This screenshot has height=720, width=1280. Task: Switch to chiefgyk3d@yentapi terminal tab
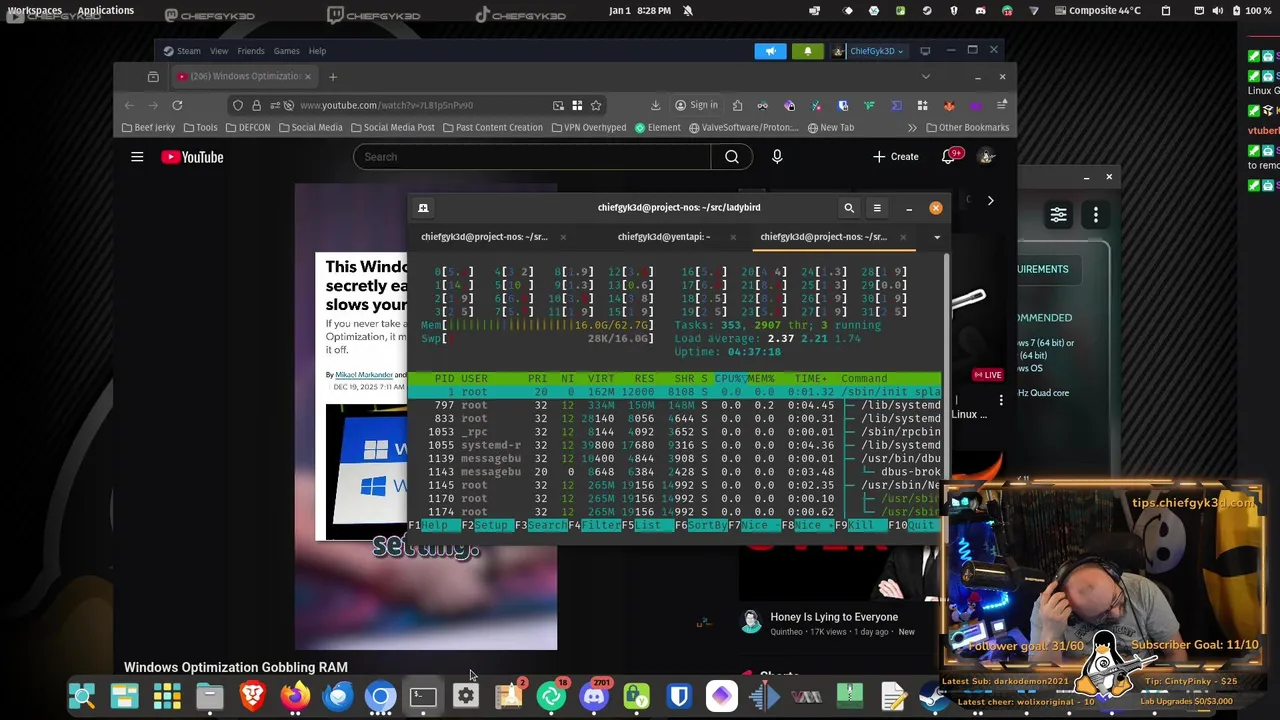664,237
